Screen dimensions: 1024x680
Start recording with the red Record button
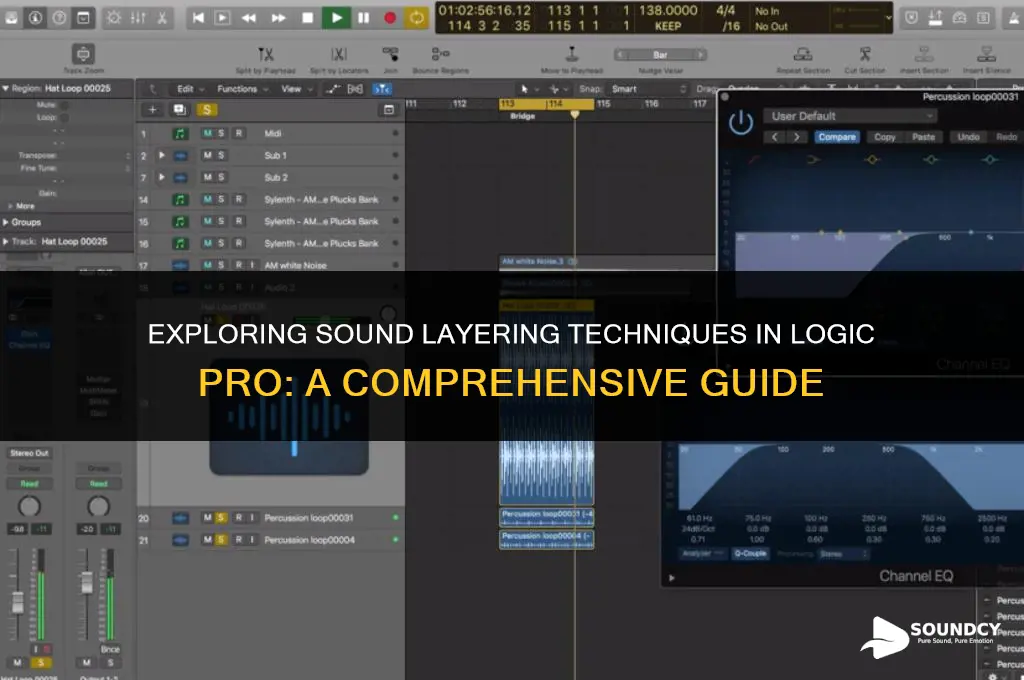point(390,18)
